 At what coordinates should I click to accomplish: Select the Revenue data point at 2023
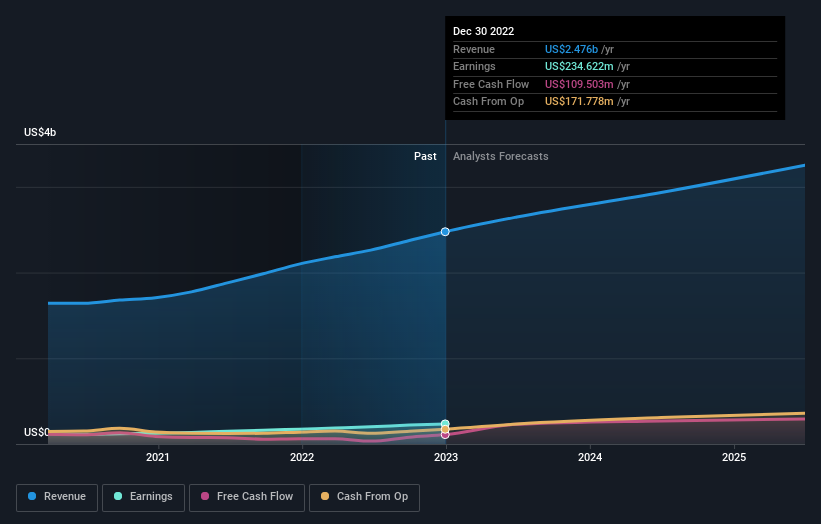pos(445,232)
